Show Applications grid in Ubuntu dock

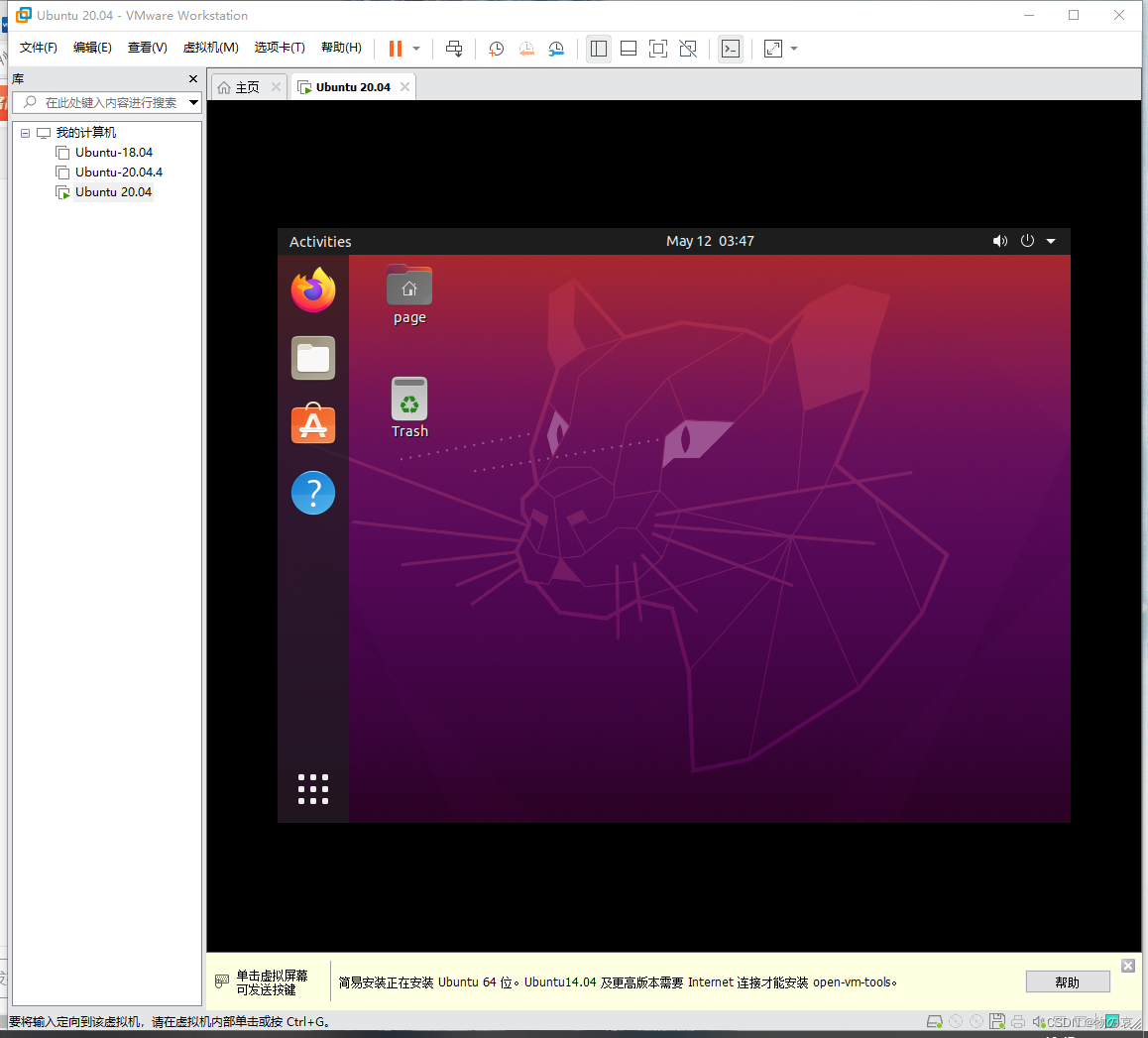coord(313,789)
